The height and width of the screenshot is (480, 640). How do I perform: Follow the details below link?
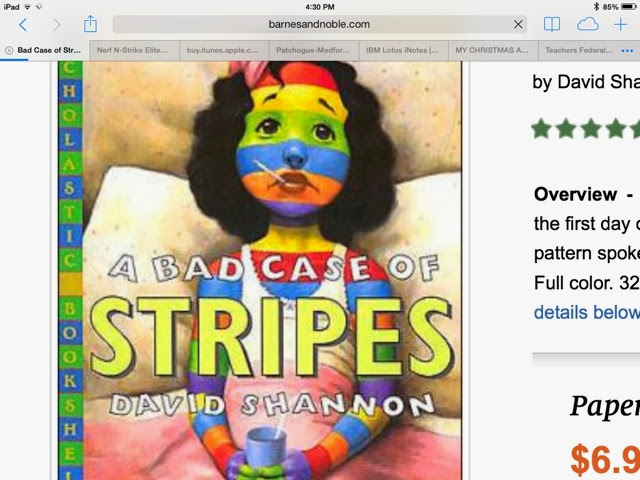click(x=587, y=312)
